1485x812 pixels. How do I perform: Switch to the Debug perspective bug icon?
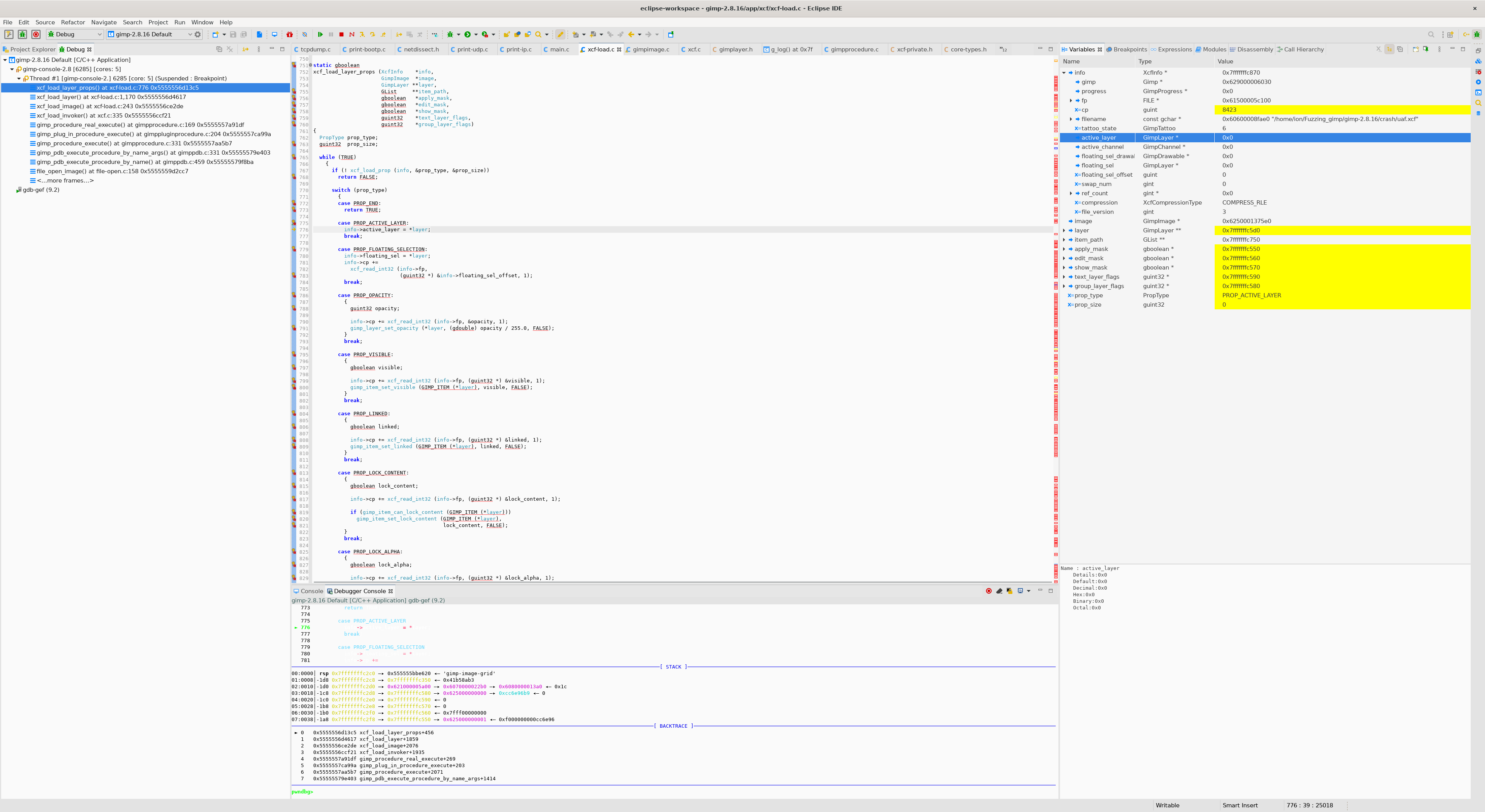[x=1477, y=34]
